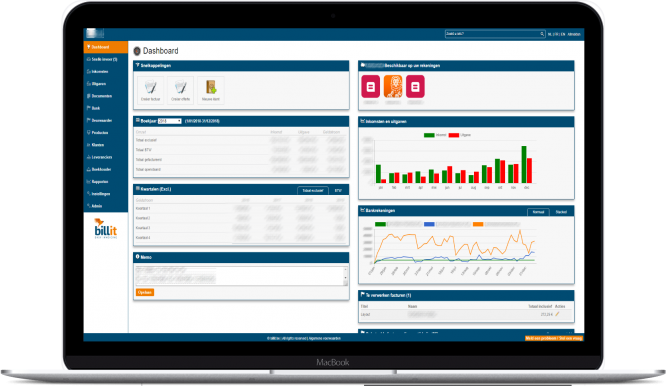The width and height of the screenshot is (666, 386).
Task: Open Klanten in the sidebar
Action: click(x=105, y=145)
